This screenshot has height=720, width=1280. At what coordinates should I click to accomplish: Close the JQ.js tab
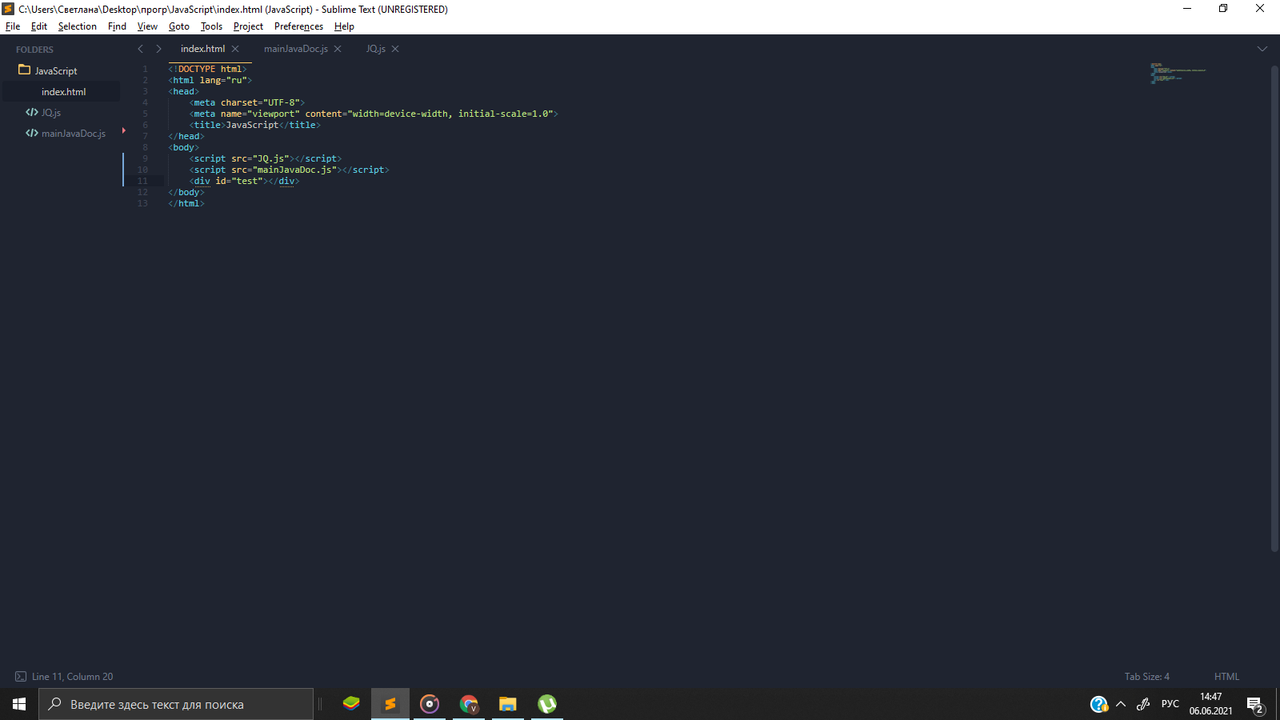(x=395, y=48)
